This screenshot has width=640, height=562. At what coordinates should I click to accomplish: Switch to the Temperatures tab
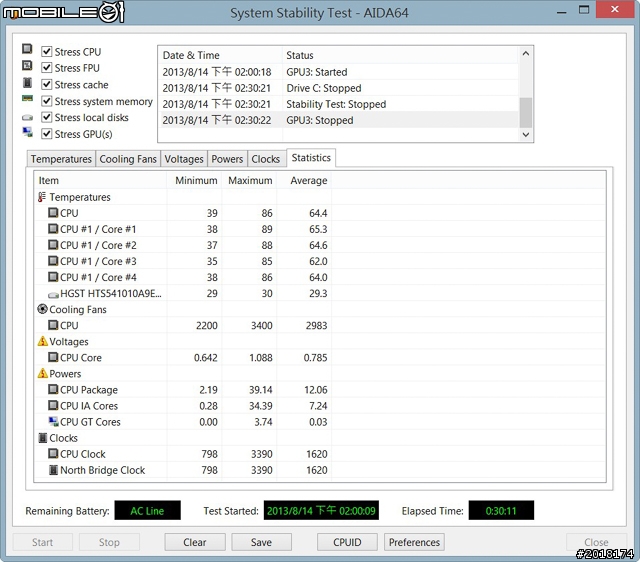tap(61, 159)
